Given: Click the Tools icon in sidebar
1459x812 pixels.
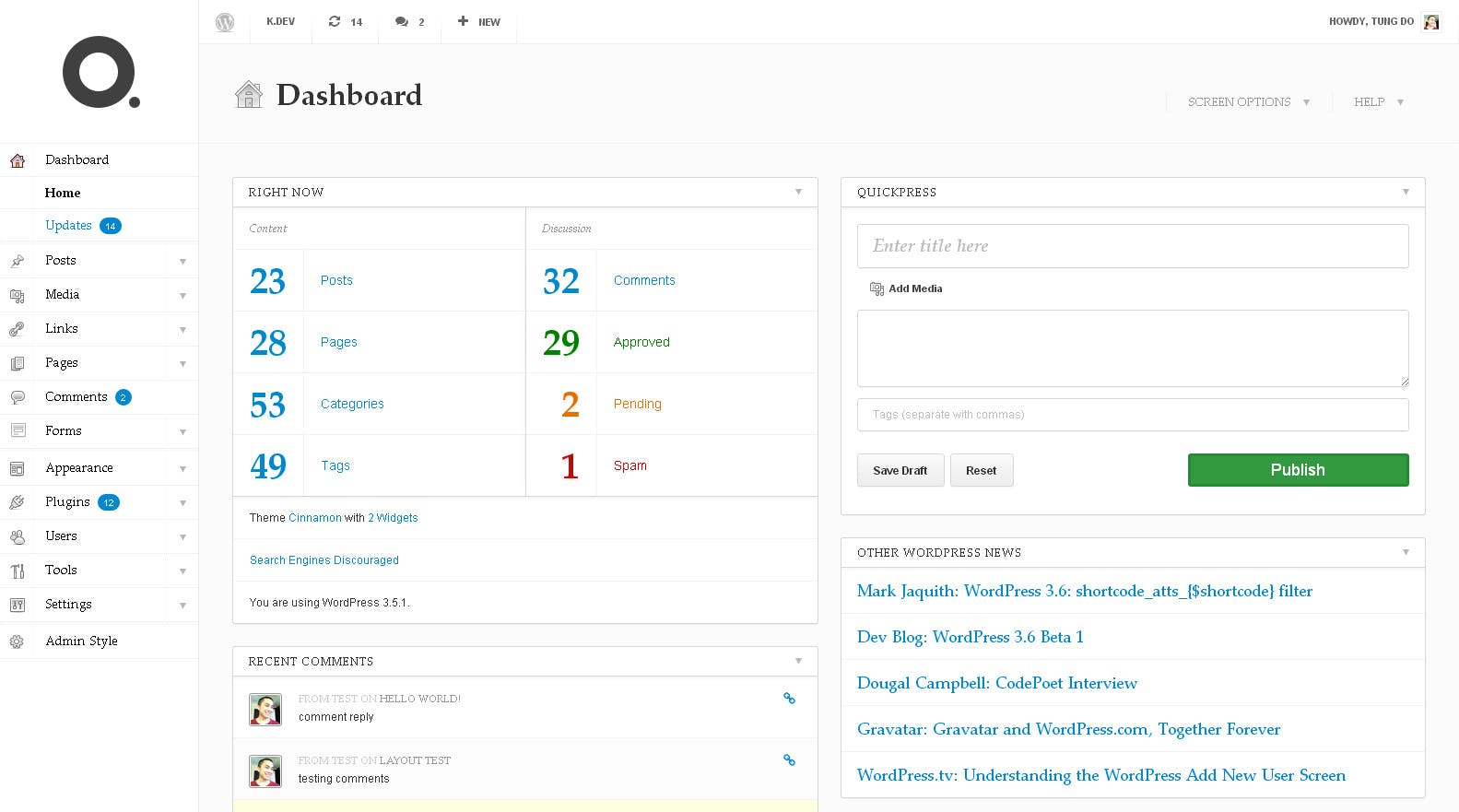Looking at the screenshot, I should [x=18, y=571].
